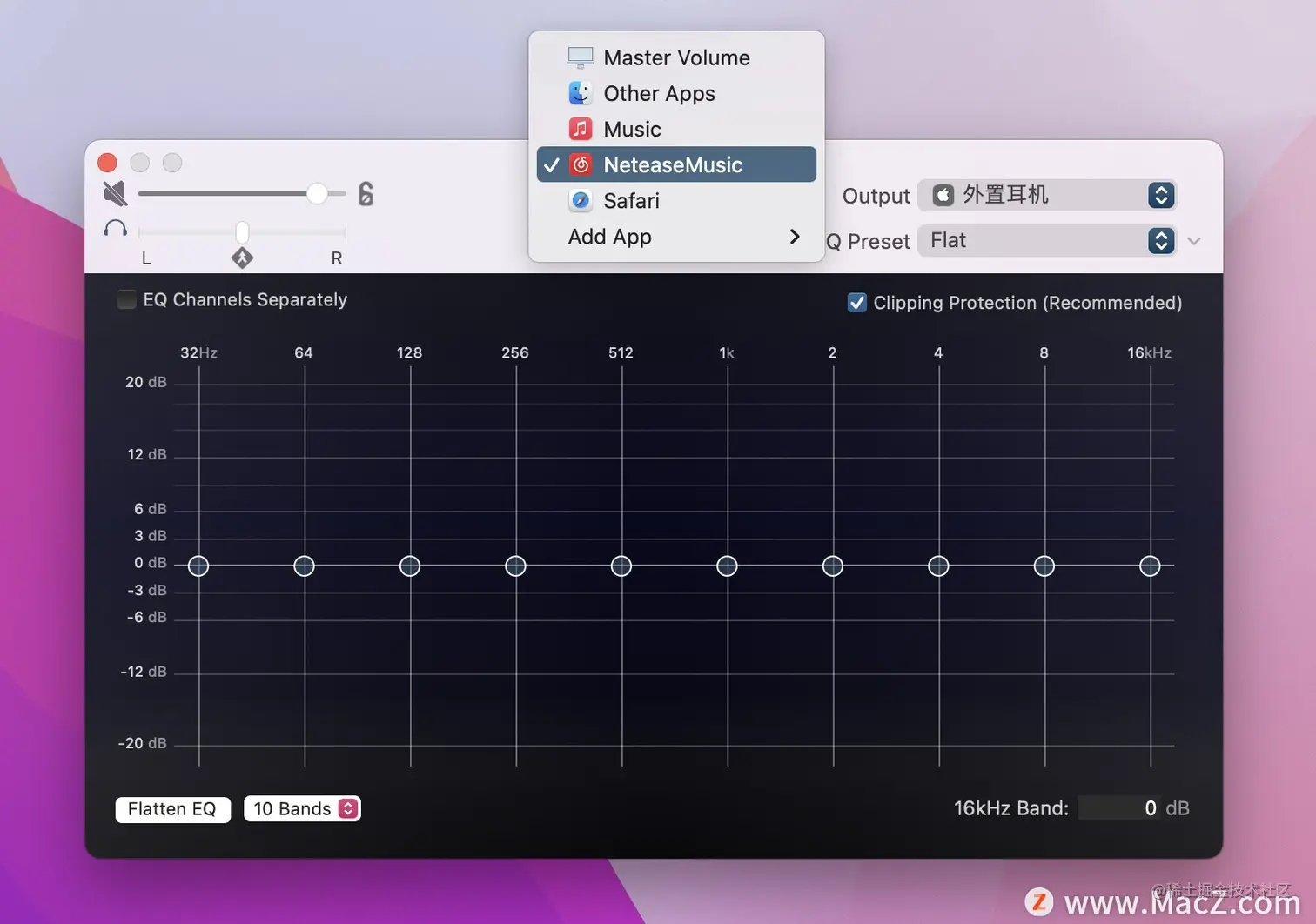Click the NeteaseMusic app icon
The height and width of the screenshot is (924, 1316).
(581, 164)
